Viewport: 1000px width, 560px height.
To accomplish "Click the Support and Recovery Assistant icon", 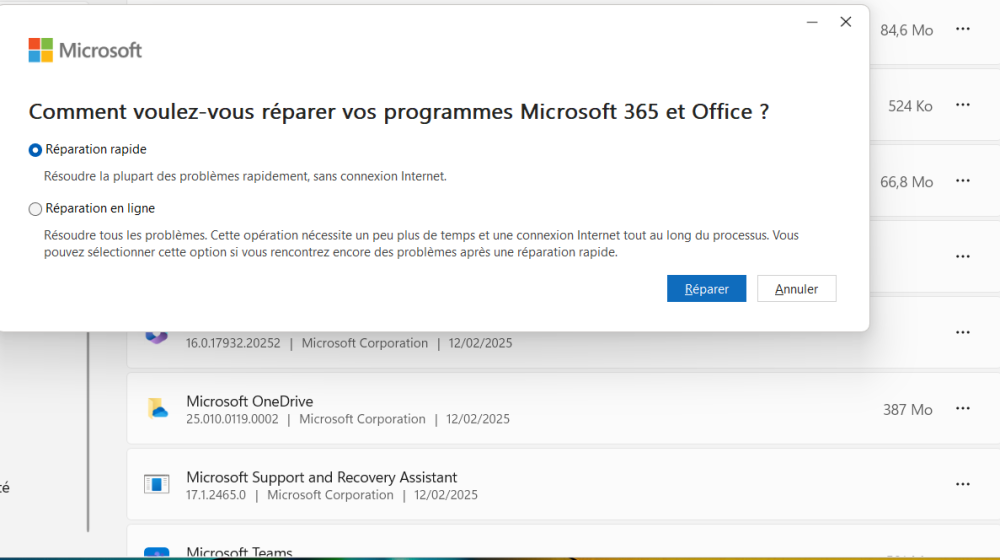I will 157,485.
